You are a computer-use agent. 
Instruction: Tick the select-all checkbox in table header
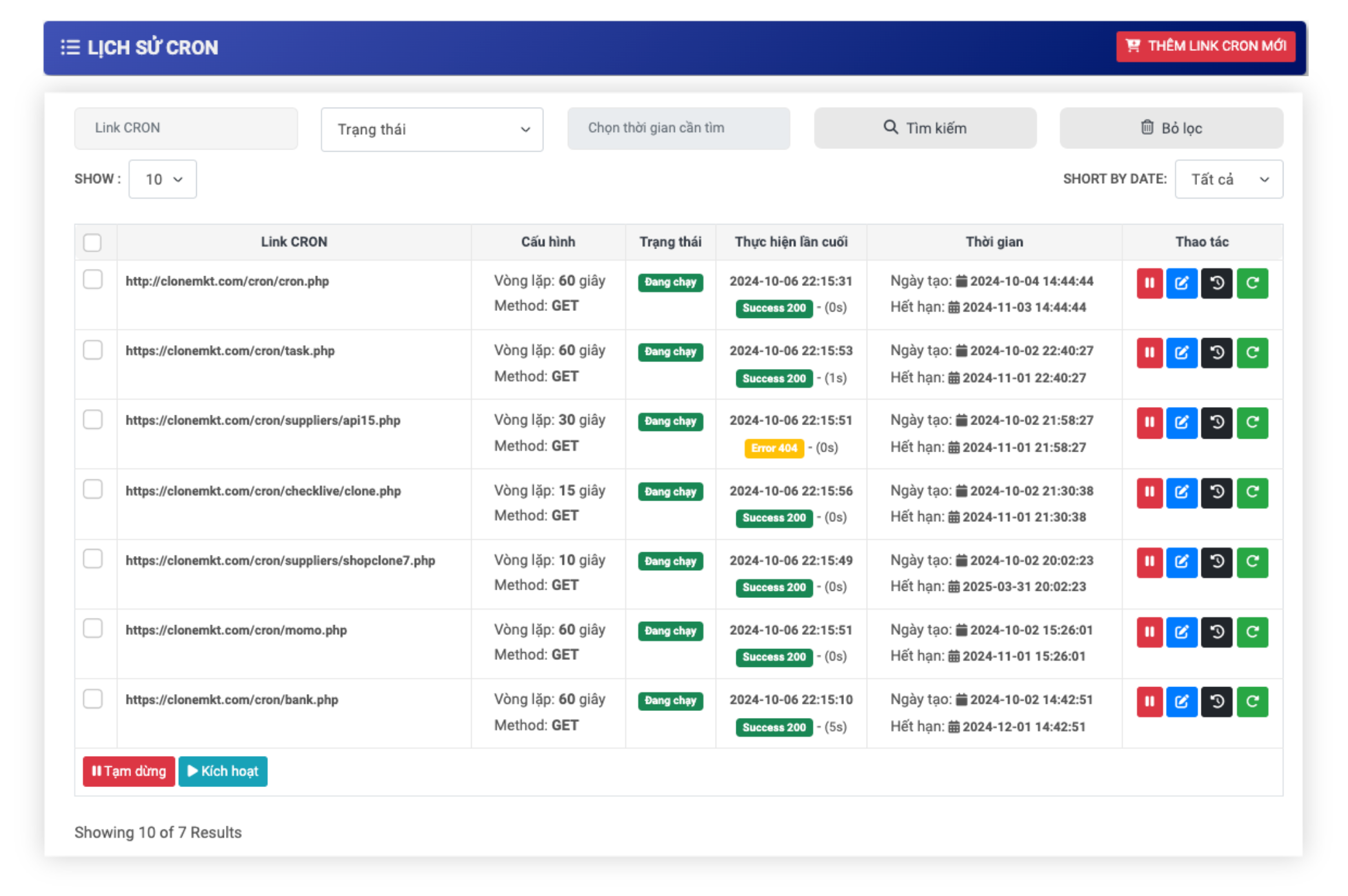click(92, 243)
